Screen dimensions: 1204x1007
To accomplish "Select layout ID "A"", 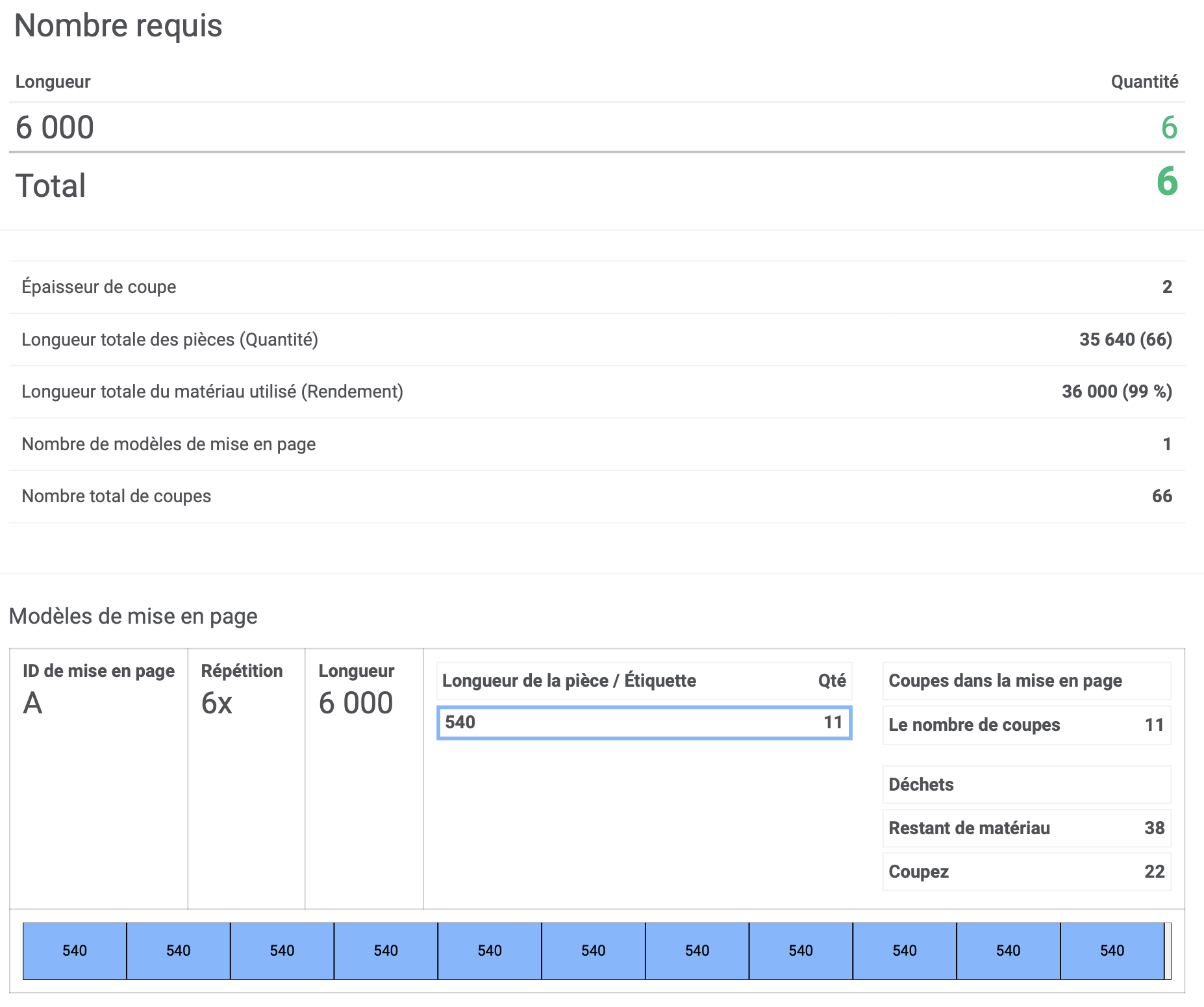I will pyautogui.click(x=32, y=704).
